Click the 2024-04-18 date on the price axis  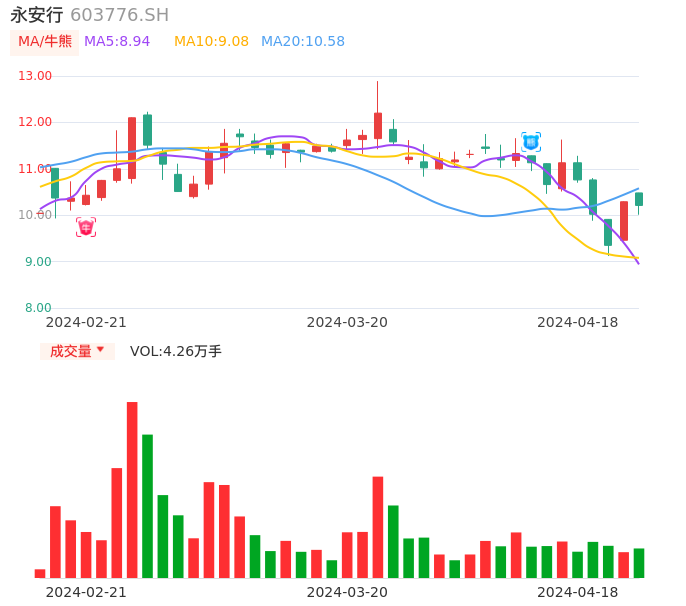(577, 322)
